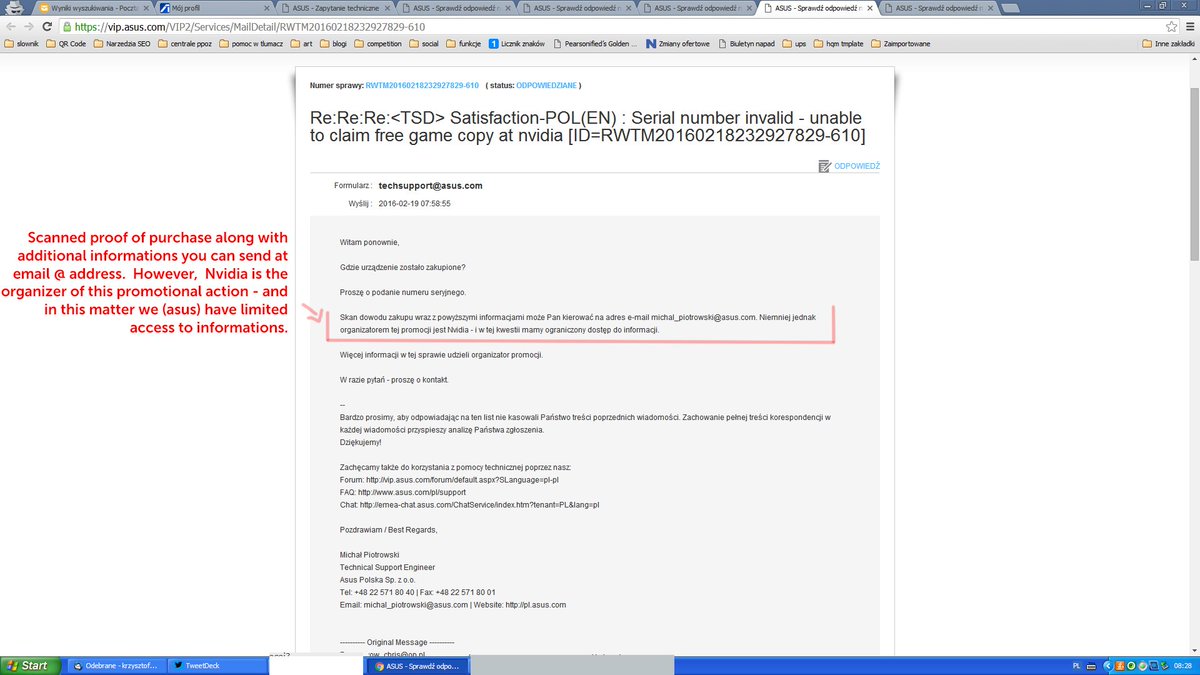Open the Chrome menu icon
Image resolution: width=1200 pixels, height=675 pixels.
1189,27
